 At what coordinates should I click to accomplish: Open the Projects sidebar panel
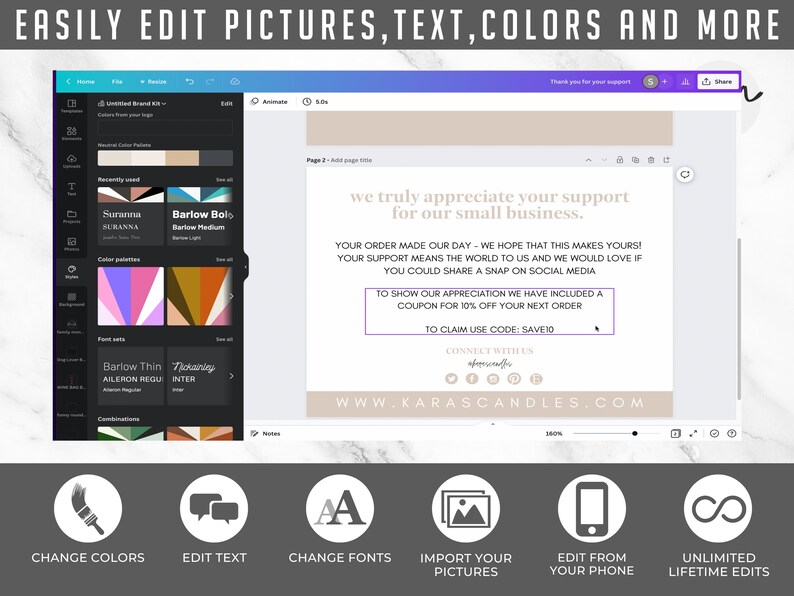click(x=71, y=217)
